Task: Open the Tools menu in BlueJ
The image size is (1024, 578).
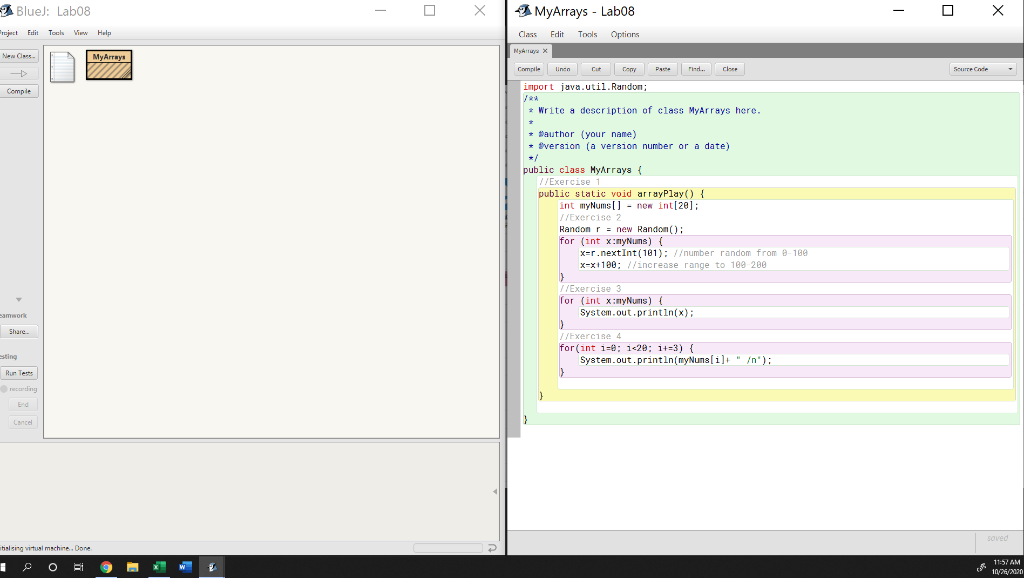Action: click(x=56, y=32)
